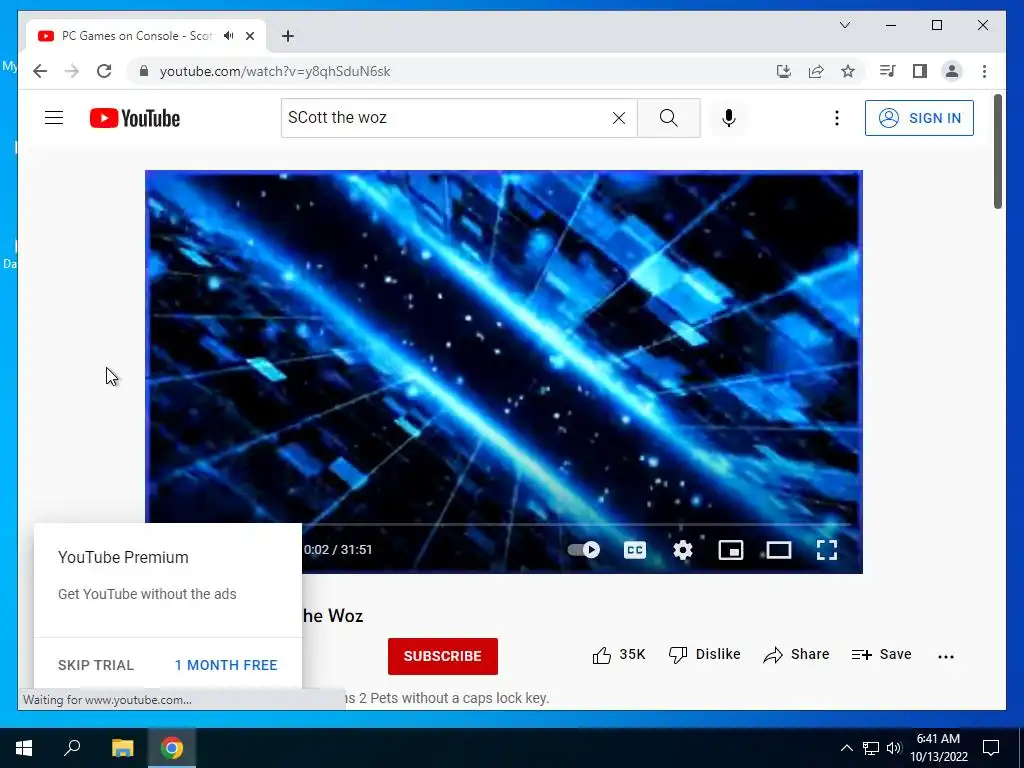Go to the YouTube home logo

click(135, 118)
